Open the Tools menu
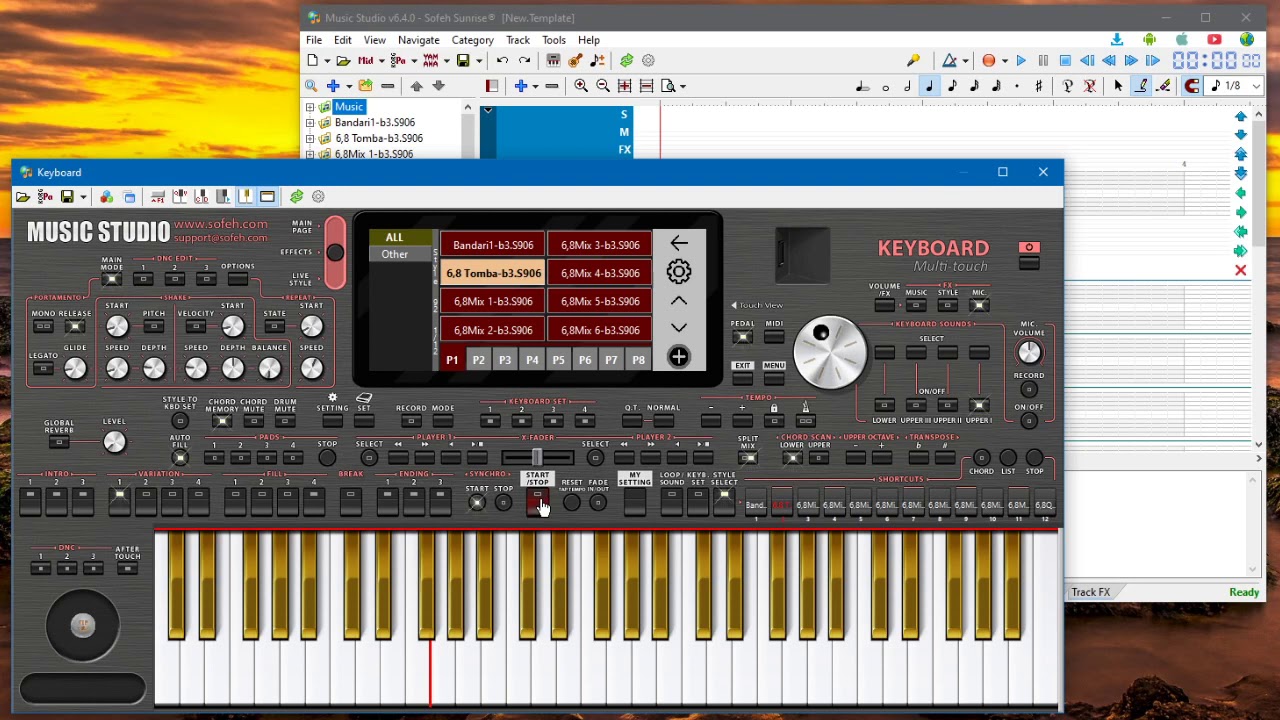Screen dimensions: 1280x720 click(x=554, y=40)
